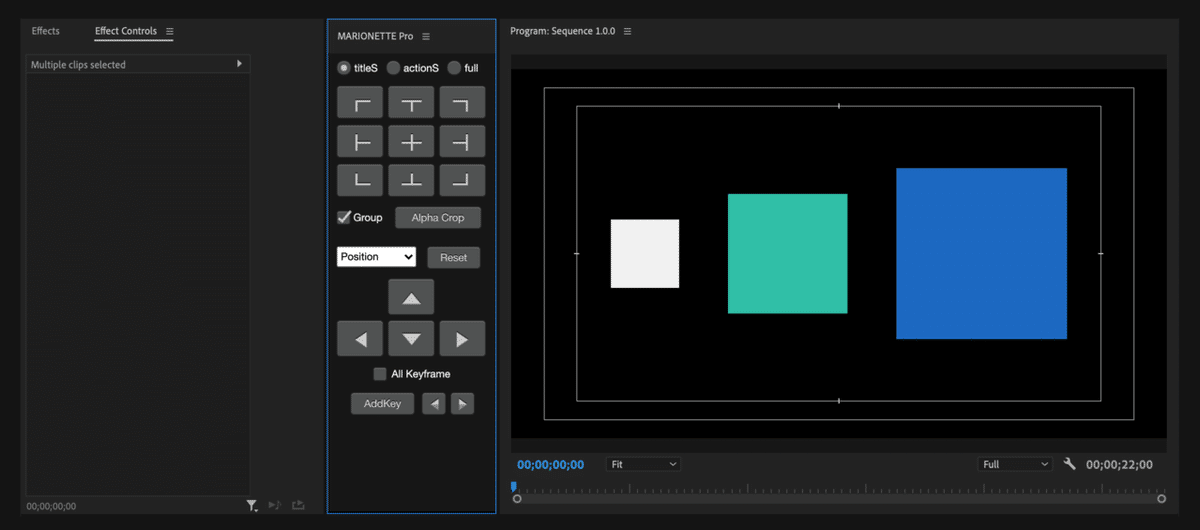Screen dimensions: 1200x530
Task: Select the blue square in Program monitor
Action: click(x=982, y=254)
